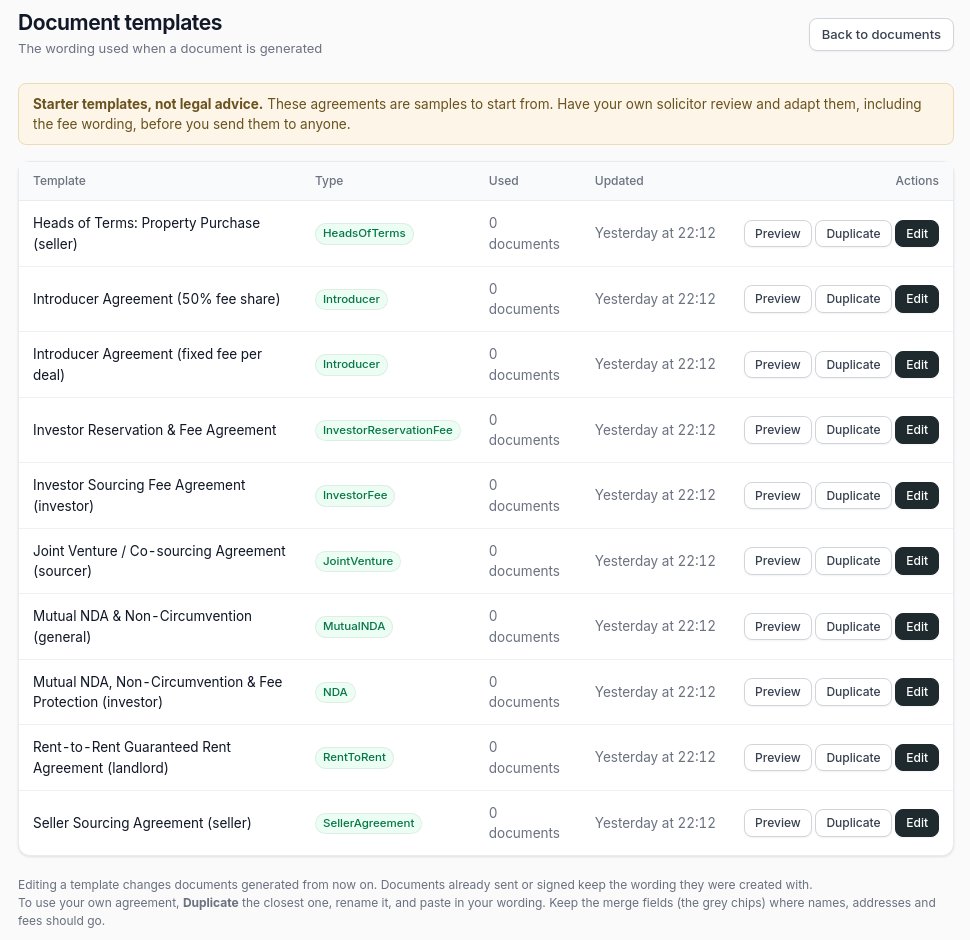Edit Introducer Agreement (50% fee share)
Screen dimensions: 970x940
click(x=917, y=299)
